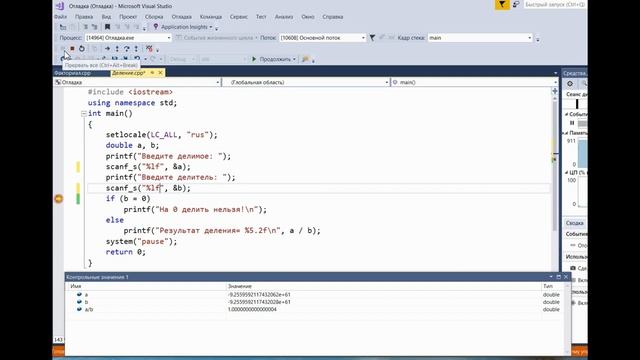640x360 pixels.
Task: Click in the Quick Launch search box
Action: point(554,4)
